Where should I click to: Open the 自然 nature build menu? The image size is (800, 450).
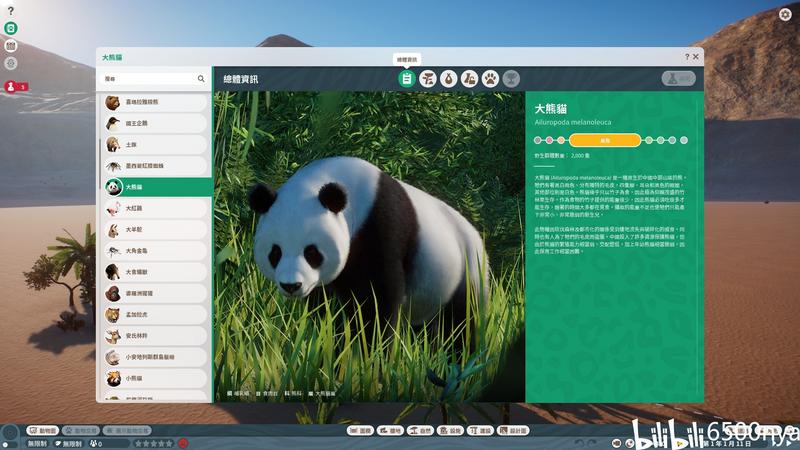point(420,431)
